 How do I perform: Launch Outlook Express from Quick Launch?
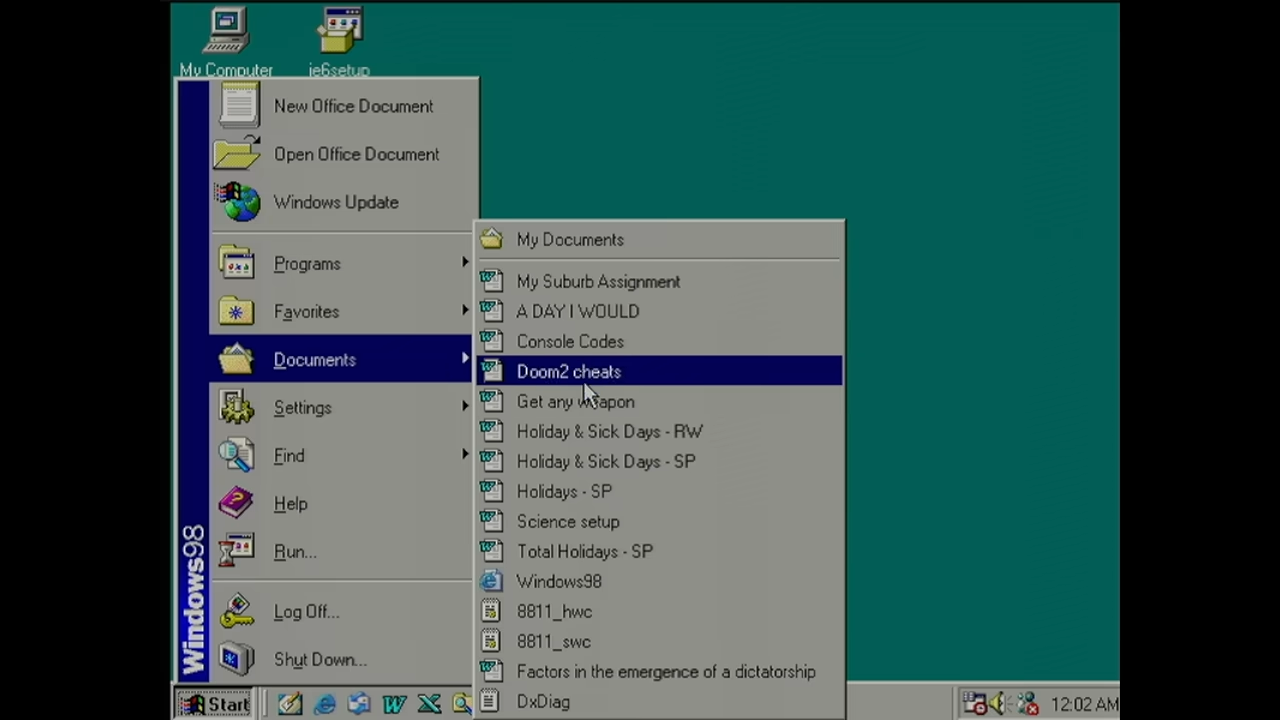[359, 704]
